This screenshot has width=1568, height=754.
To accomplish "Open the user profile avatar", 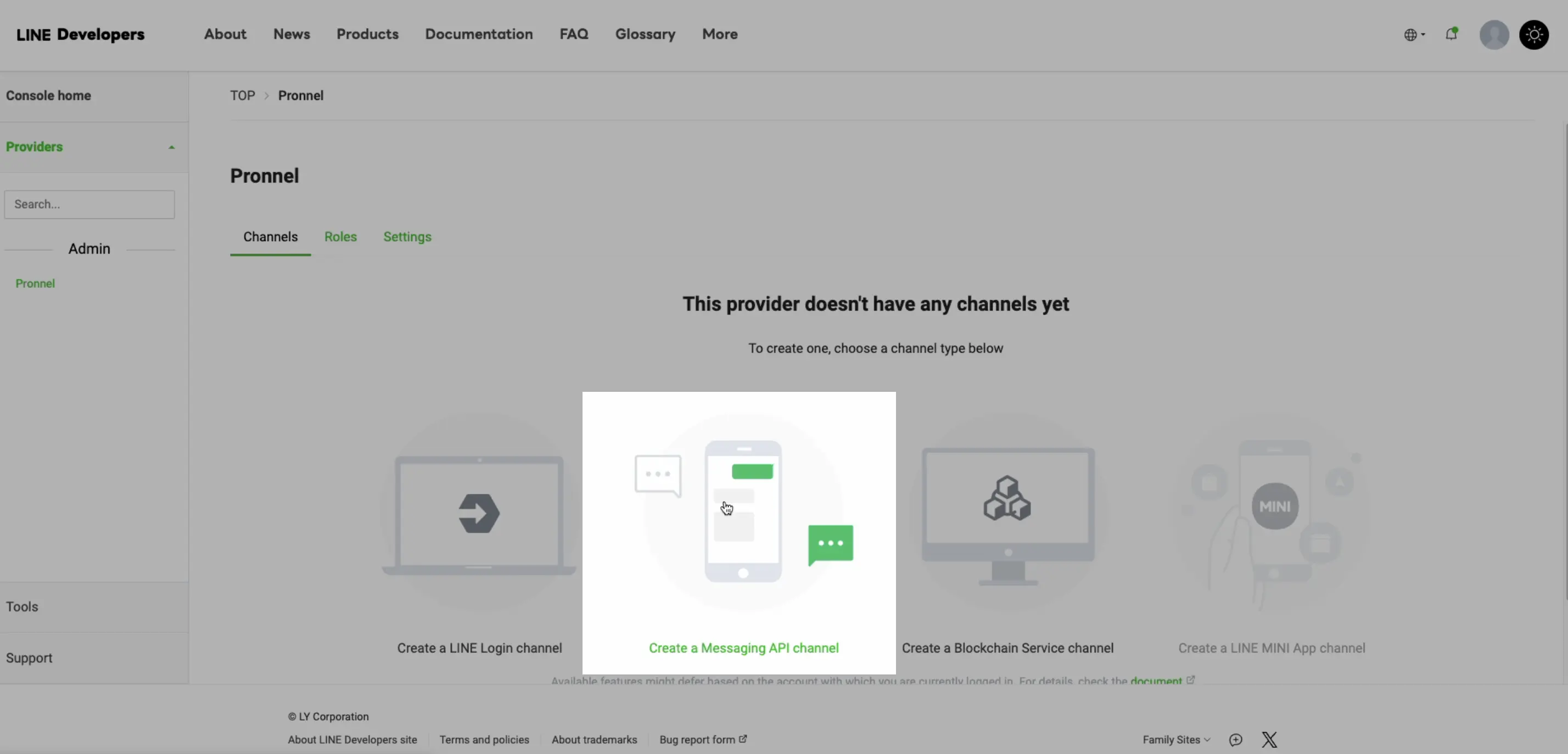I will pos(1494,35).
